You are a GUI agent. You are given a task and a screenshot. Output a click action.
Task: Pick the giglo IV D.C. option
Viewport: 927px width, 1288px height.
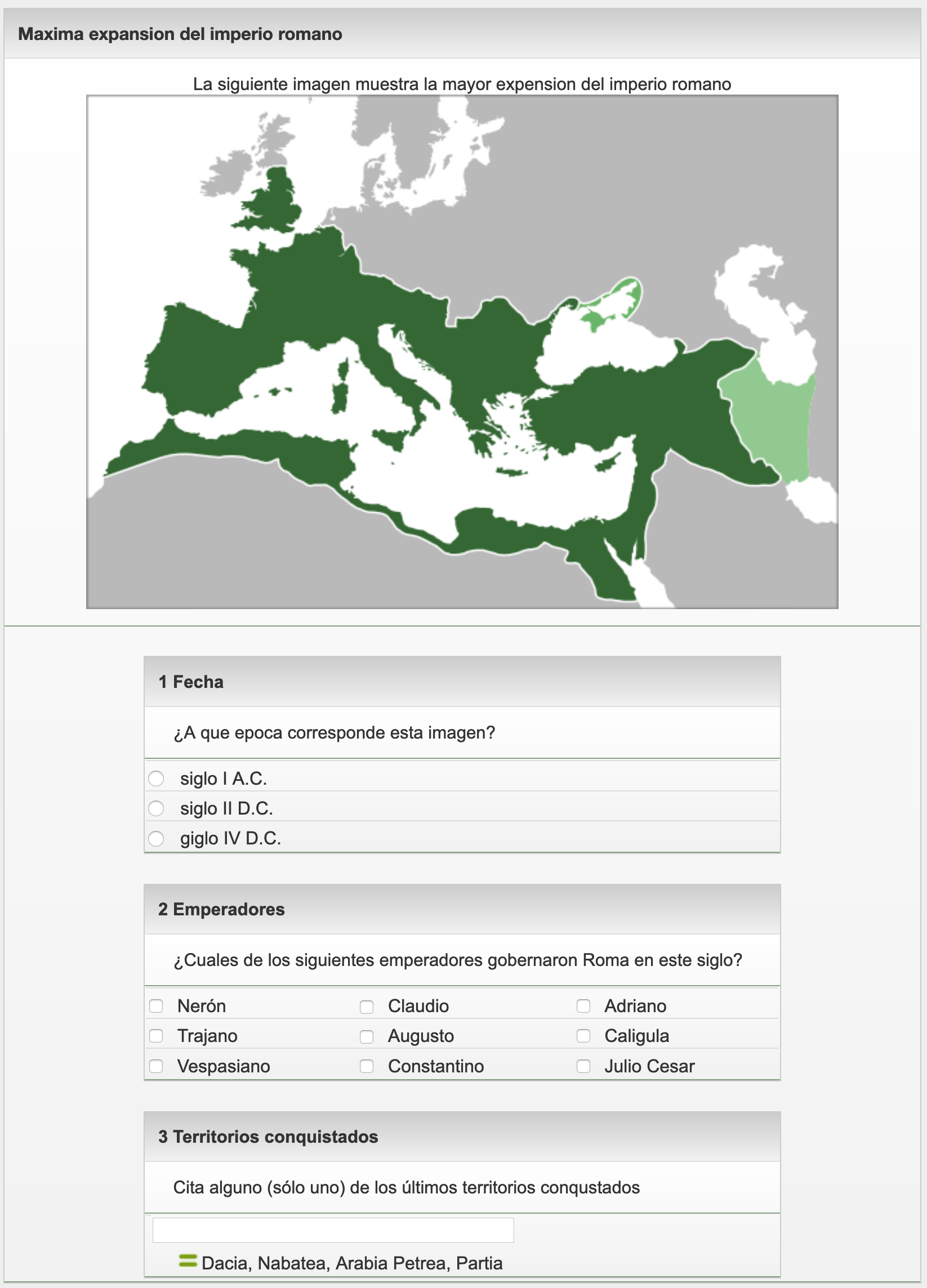pyautogui.click(x=156, y=838)
